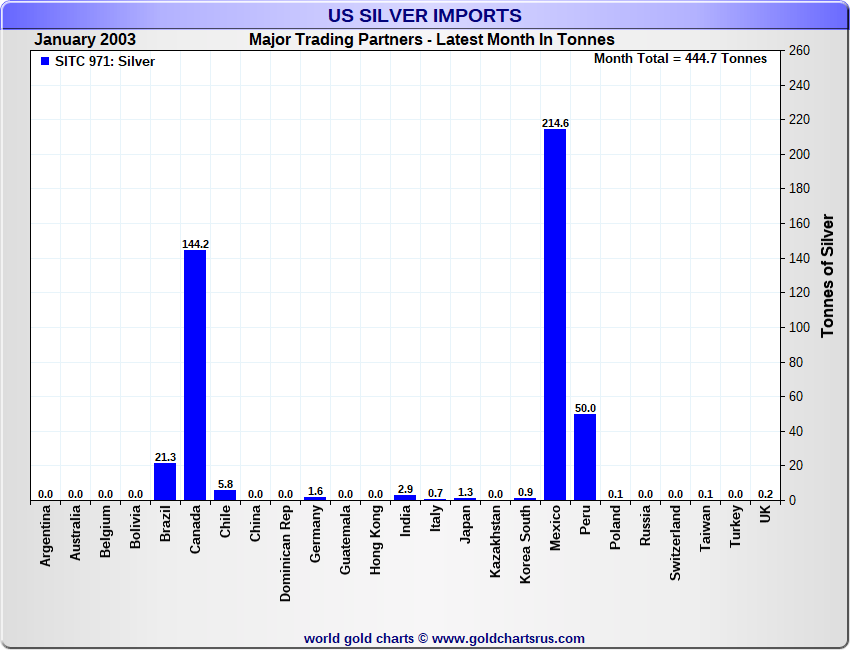
Task: Click the Tonnes of Silver axis title
Action: (828, 274)
